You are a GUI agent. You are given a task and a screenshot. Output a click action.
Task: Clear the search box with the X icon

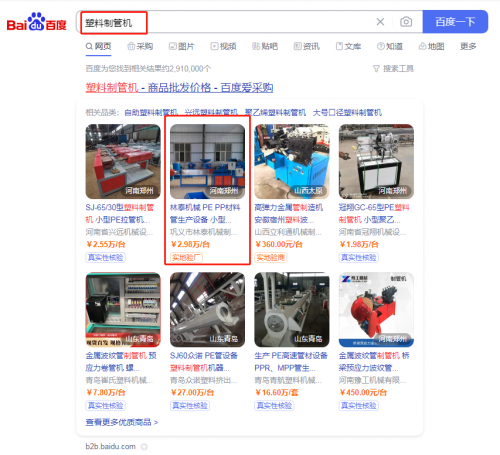[x=380, y=22]
